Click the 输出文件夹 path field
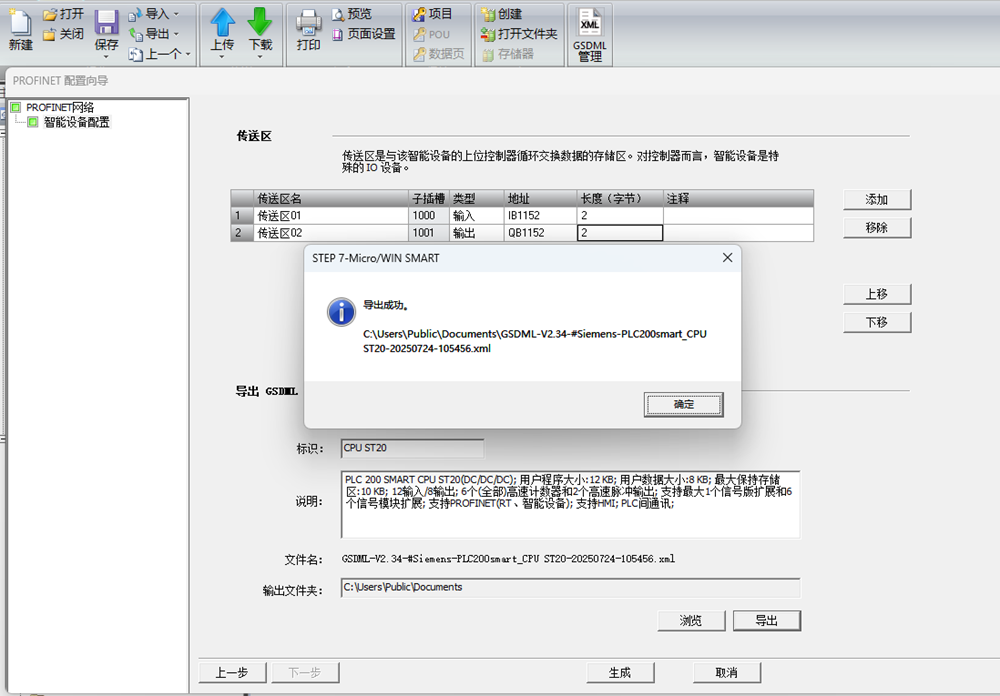1000x696 pixels. (x=570, y=588)
